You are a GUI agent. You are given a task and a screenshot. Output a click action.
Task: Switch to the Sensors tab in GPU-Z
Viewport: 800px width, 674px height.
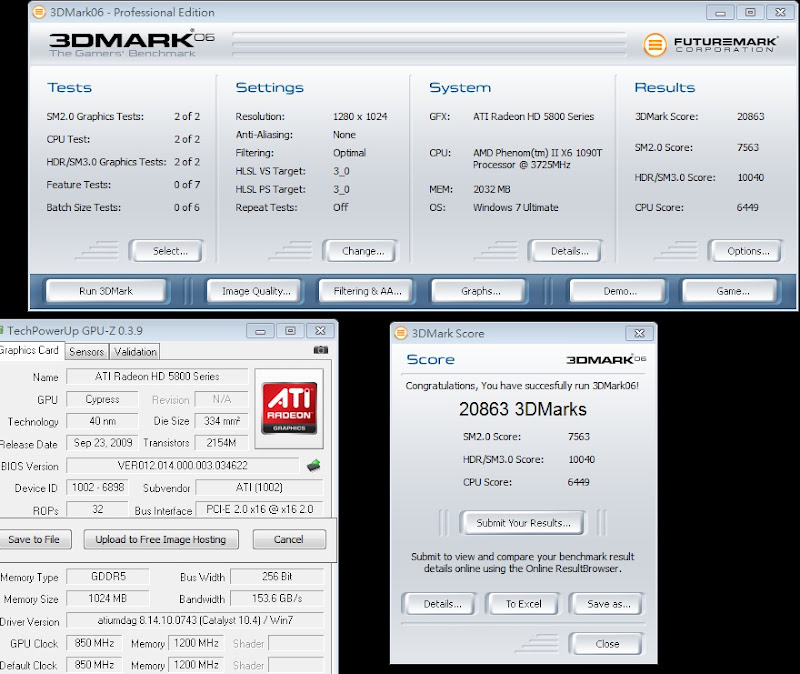86,352
